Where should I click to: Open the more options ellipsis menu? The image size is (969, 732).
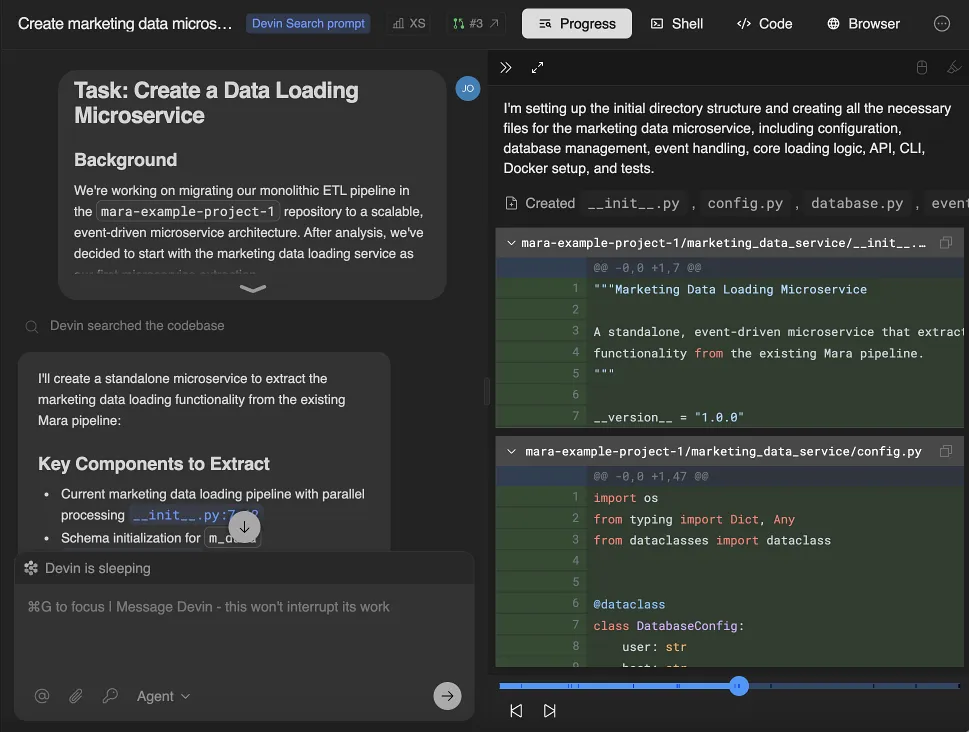941,23
